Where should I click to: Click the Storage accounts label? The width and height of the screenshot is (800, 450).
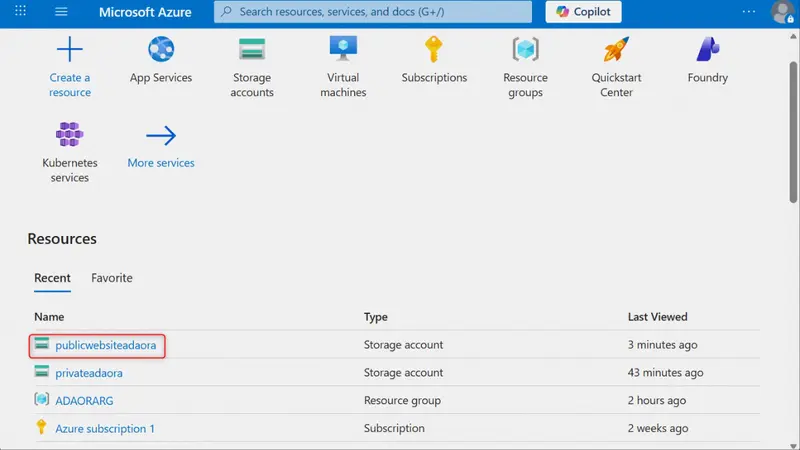coord(252,85)
